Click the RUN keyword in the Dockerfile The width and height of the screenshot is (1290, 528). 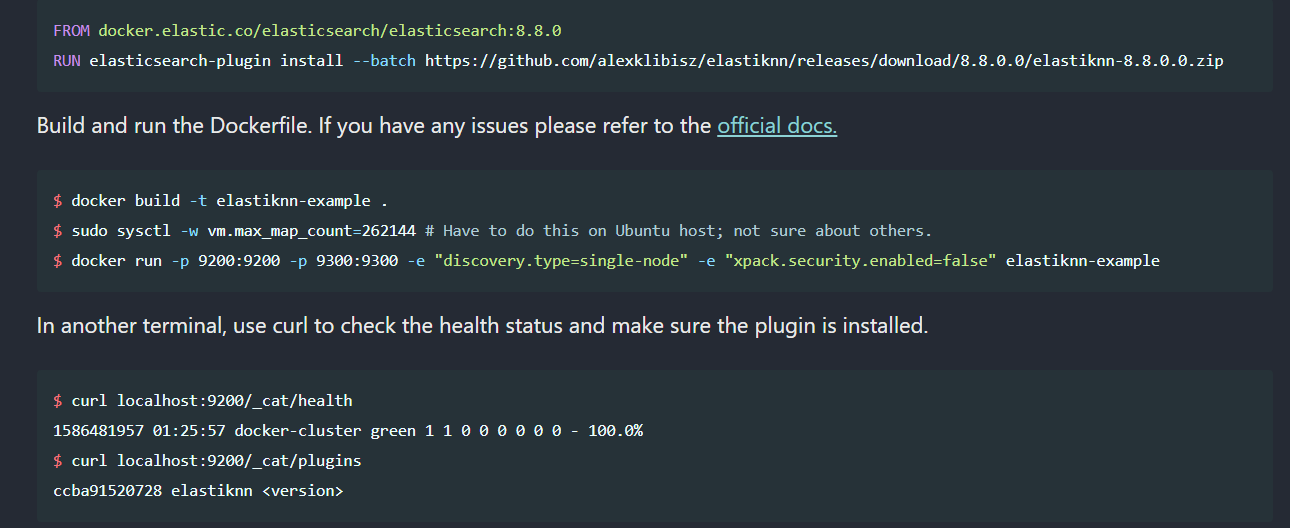click(66, 60)
